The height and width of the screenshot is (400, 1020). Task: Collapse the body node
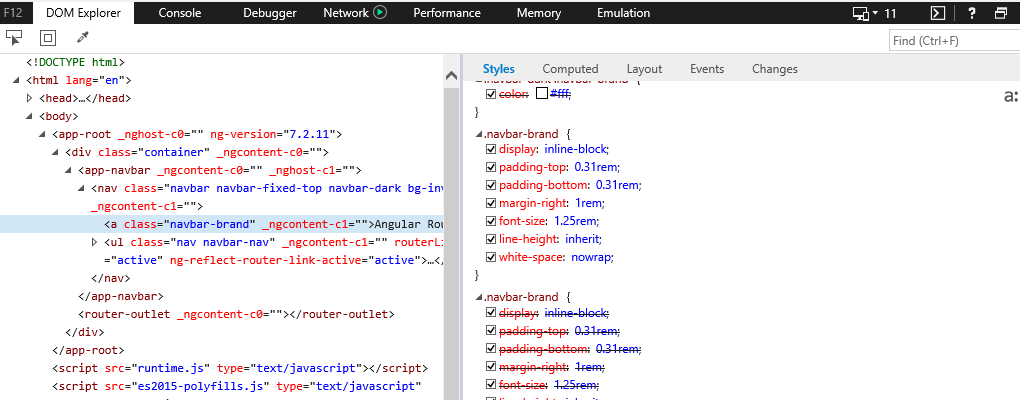(29, 117)
